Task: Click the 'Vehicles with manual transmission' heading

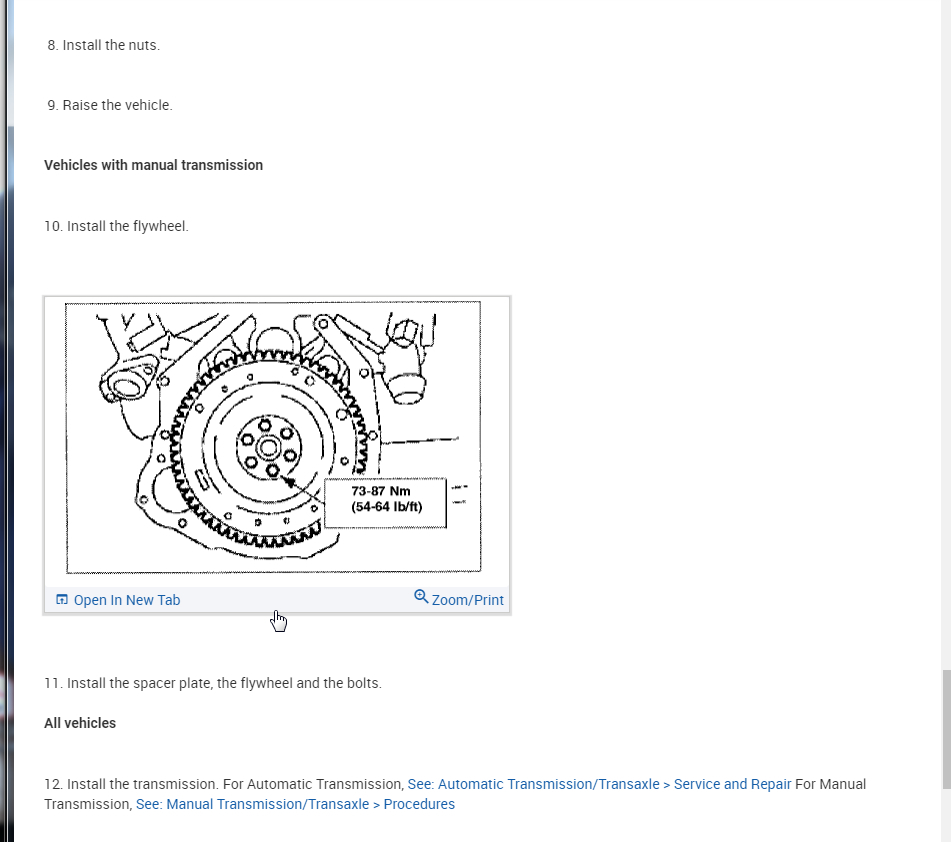Action: point(153,165)
